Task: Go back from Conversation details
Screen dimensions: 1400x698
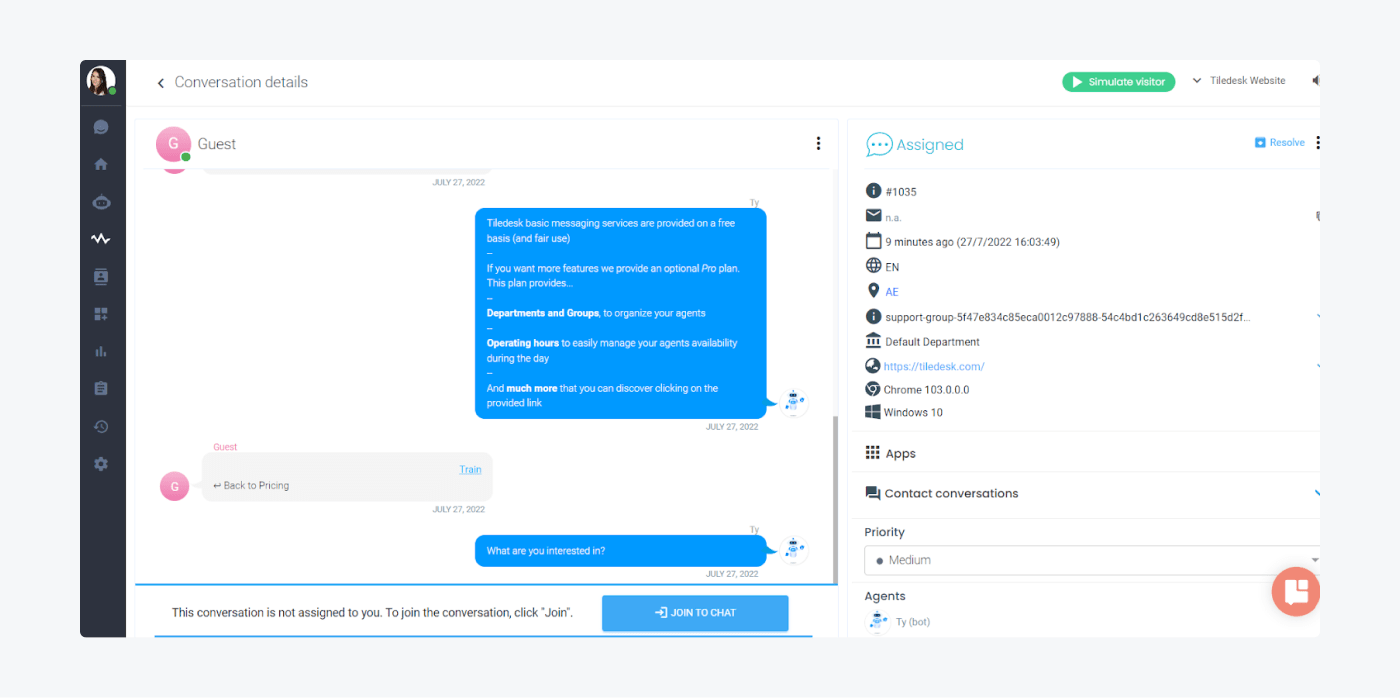Action: [160, 83]
